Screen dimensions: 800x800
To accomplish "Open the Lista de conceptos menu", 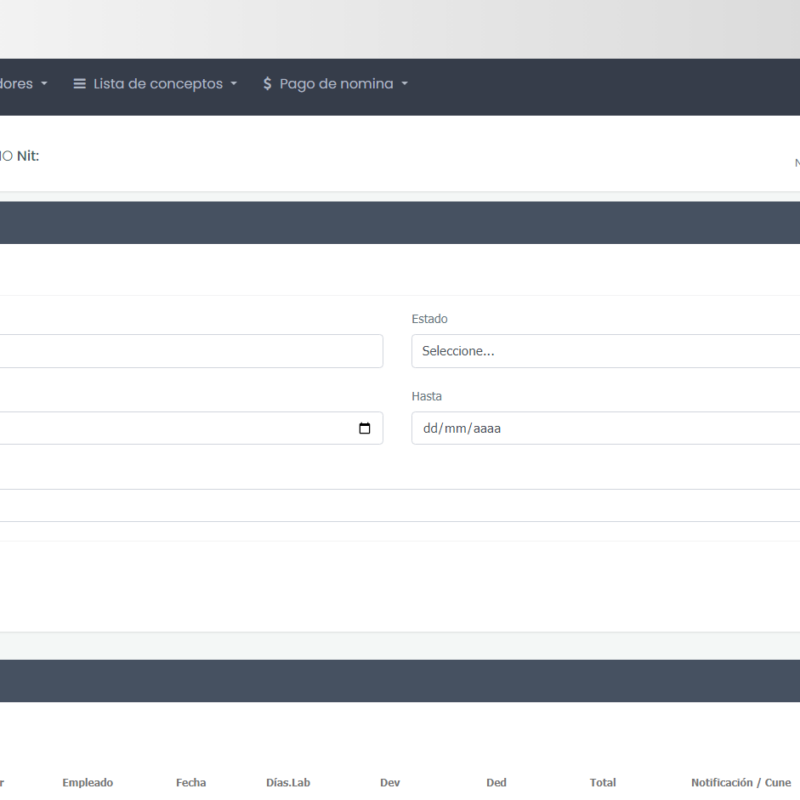I will (x=157, y=84).
